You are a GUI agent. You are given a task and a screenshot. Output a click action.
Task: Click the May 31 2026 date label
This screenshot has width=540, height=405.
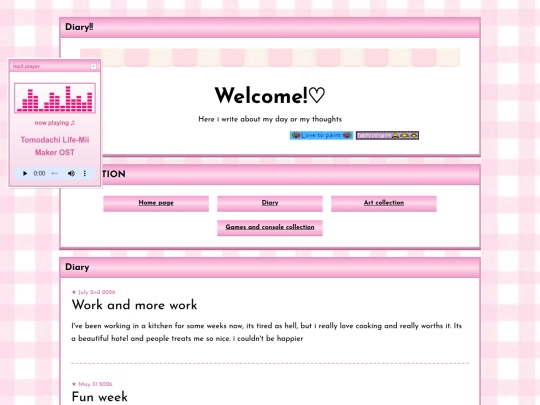(92, 384)
